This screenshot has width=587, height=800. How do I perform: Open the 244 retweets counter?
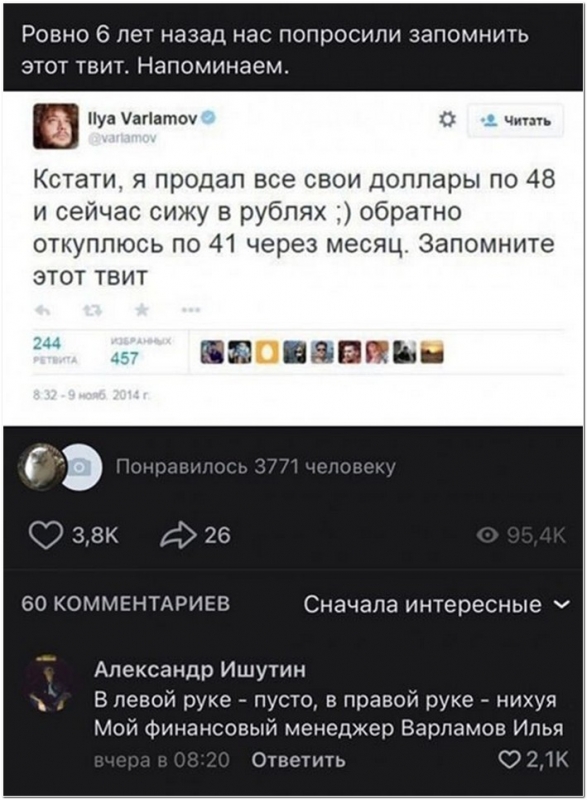tap(55, 351)
